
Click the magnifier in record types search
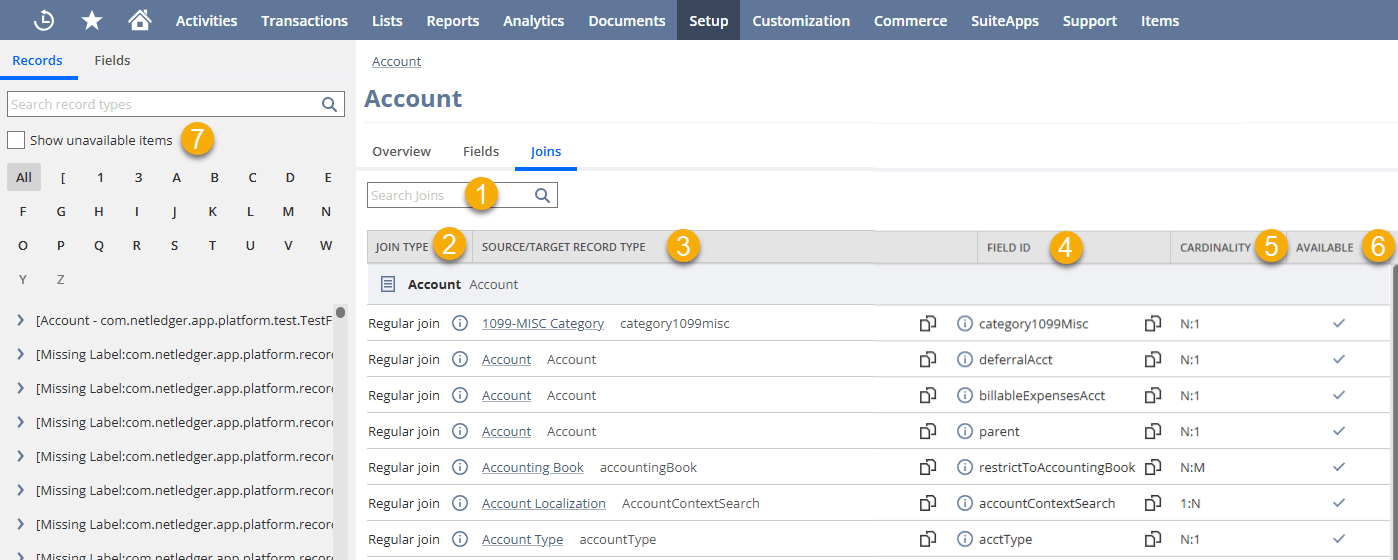click(x=329, y=104)
